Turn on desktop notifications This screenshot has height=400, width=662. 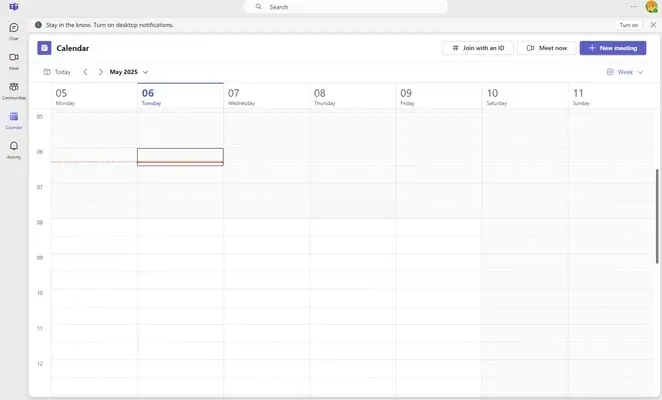(x=628, y=25)
